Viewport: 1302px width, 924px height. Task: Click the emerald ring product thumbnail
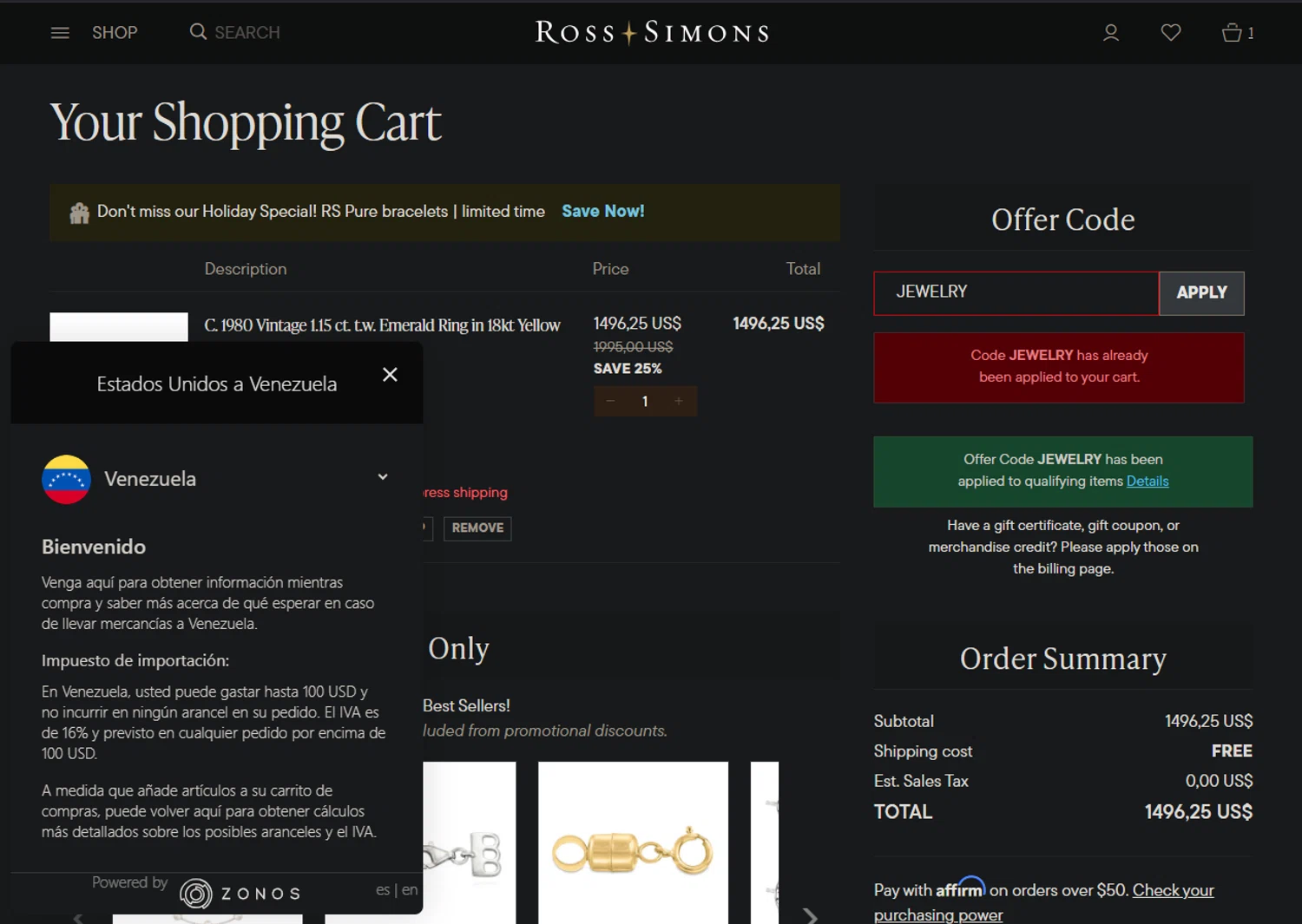(119, 327)
